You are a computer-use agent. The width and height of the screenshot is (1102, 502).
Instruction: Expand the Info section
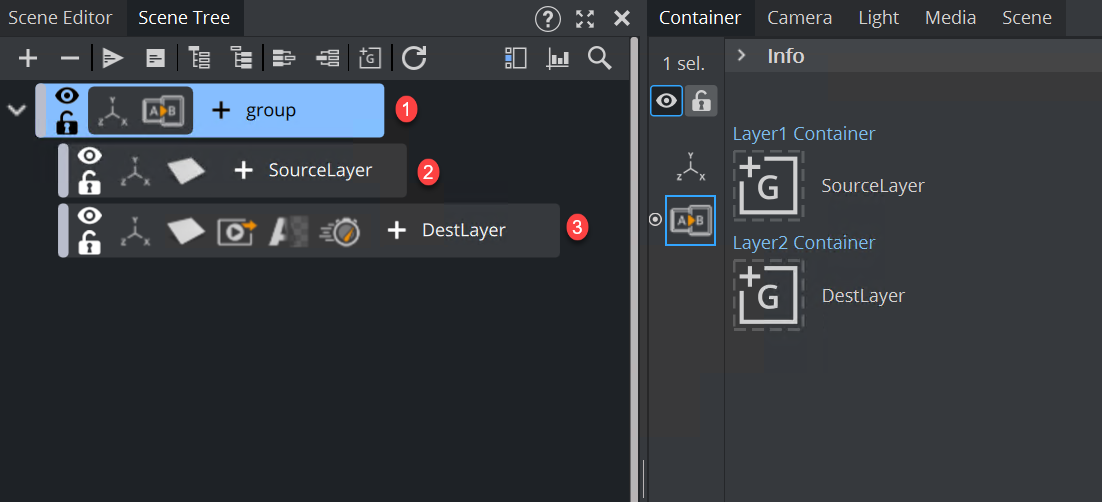pyautogui.click(x=741, y=56)
